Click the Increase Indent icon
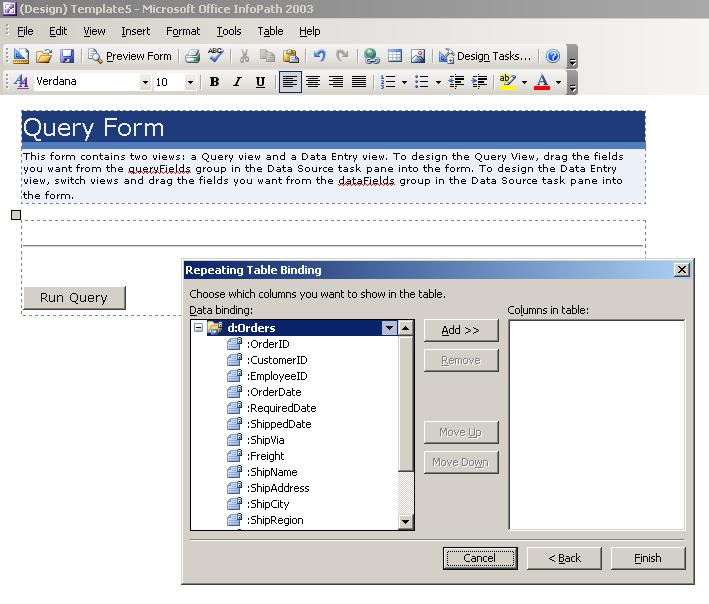The height and width of the screenshot is (604, 709). point(479,82)
